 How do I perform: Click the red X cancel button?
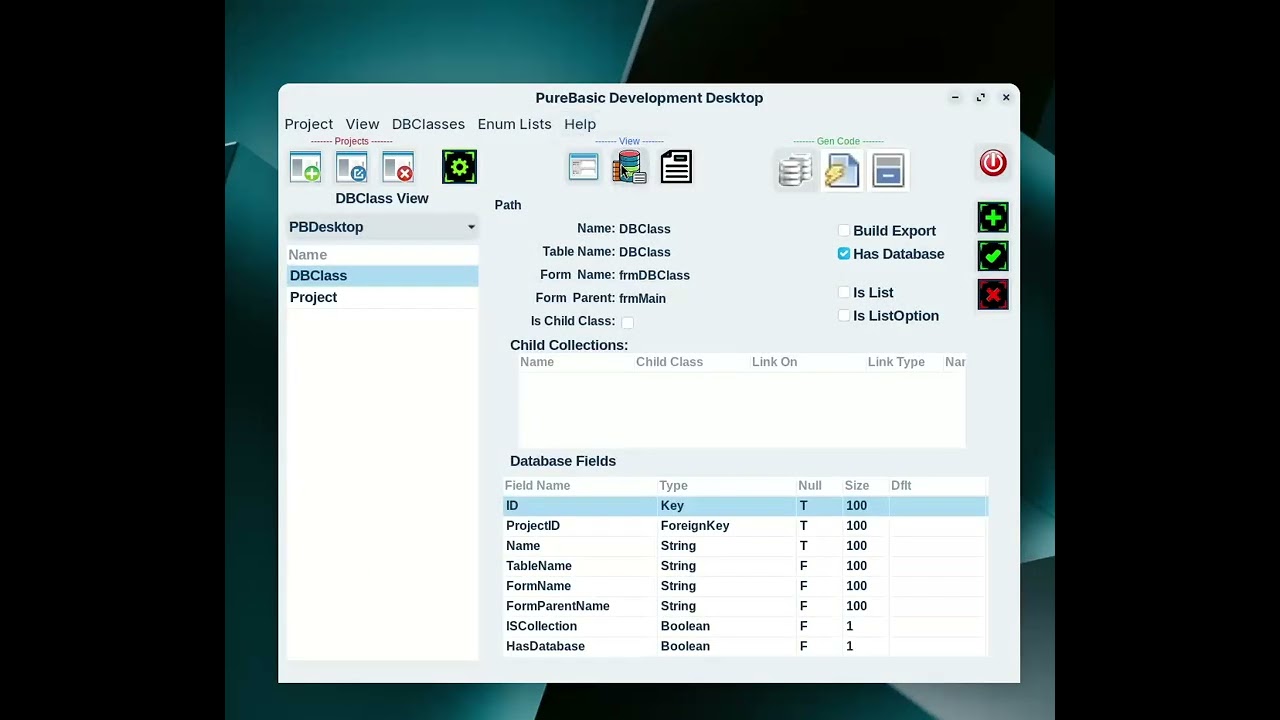[993, 295]
